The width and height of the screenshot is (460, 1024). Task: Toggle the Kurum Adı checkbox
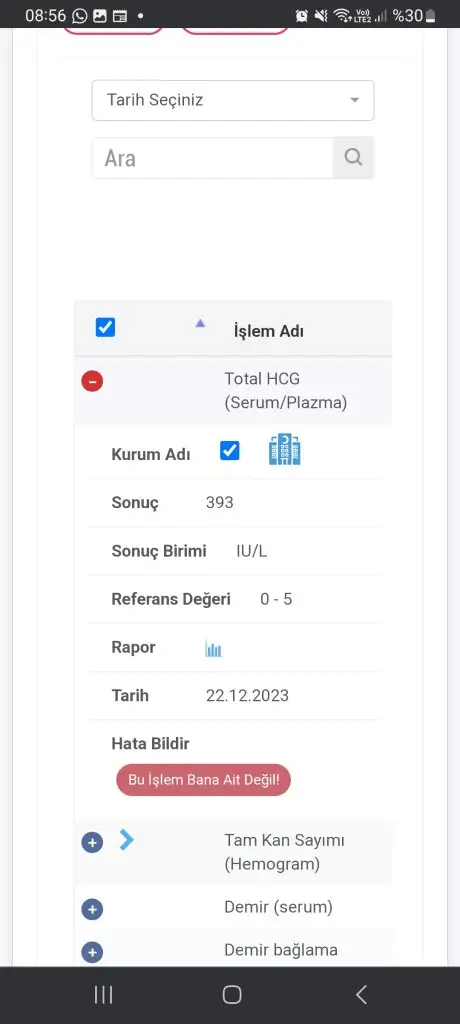pyautogui.click(x=229, y=451)
